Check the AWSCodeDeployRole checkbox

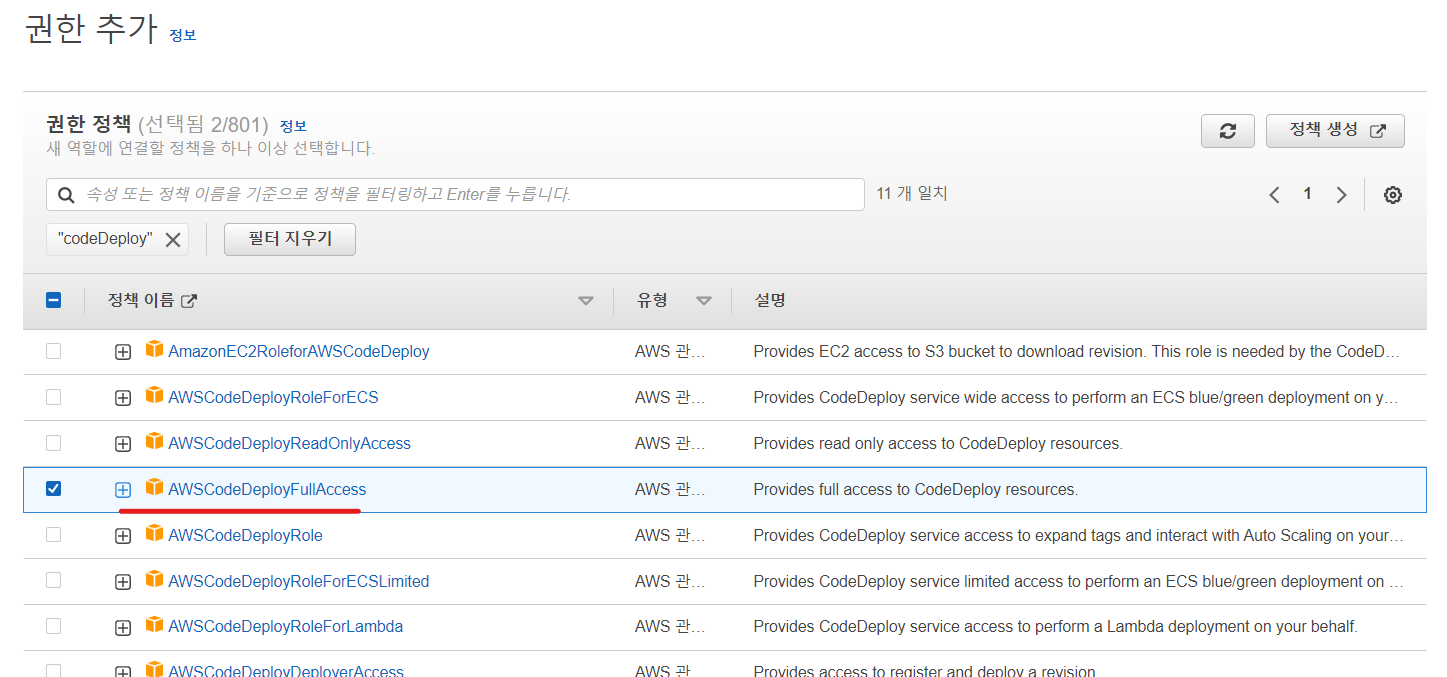tap(54, 535)
